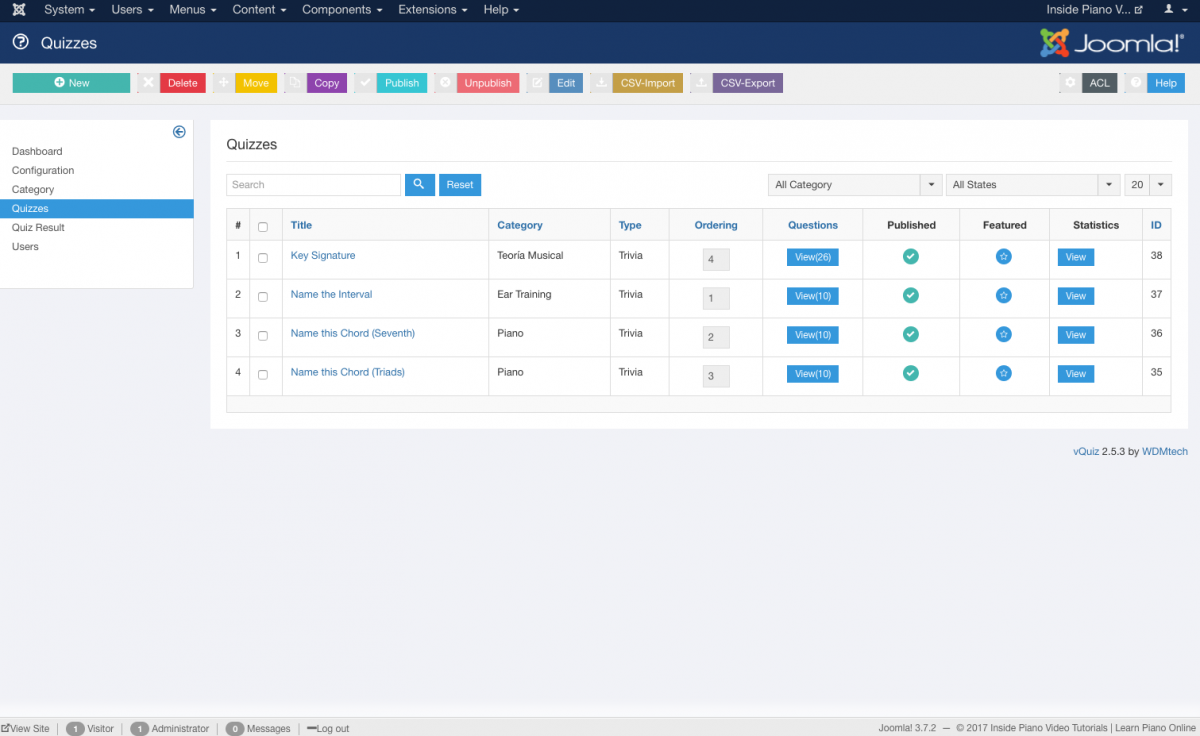This screenshot has height=736, width=1200.
Task: Collapse sidebar using the blue arrow icon
Action: 179,132
